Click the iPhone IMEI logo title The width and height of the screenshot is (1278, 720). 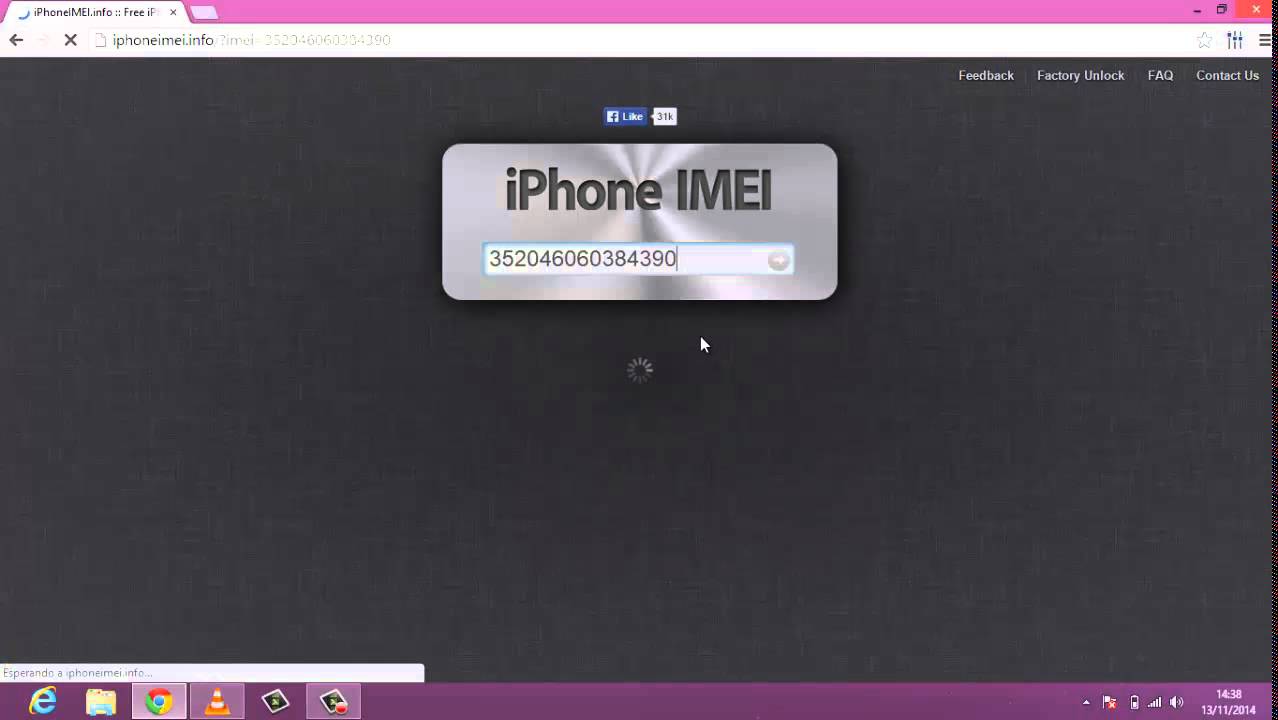click(x=638, y=190)
